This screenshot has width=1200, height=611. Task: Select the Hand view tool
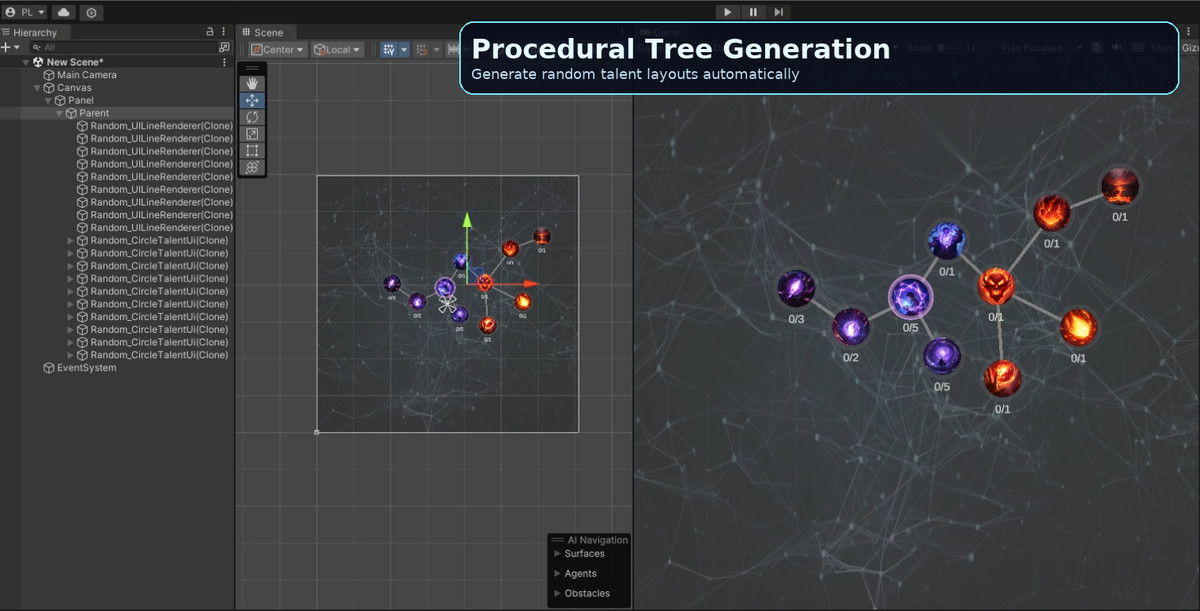pyautogui.click(x=252, y=83)
